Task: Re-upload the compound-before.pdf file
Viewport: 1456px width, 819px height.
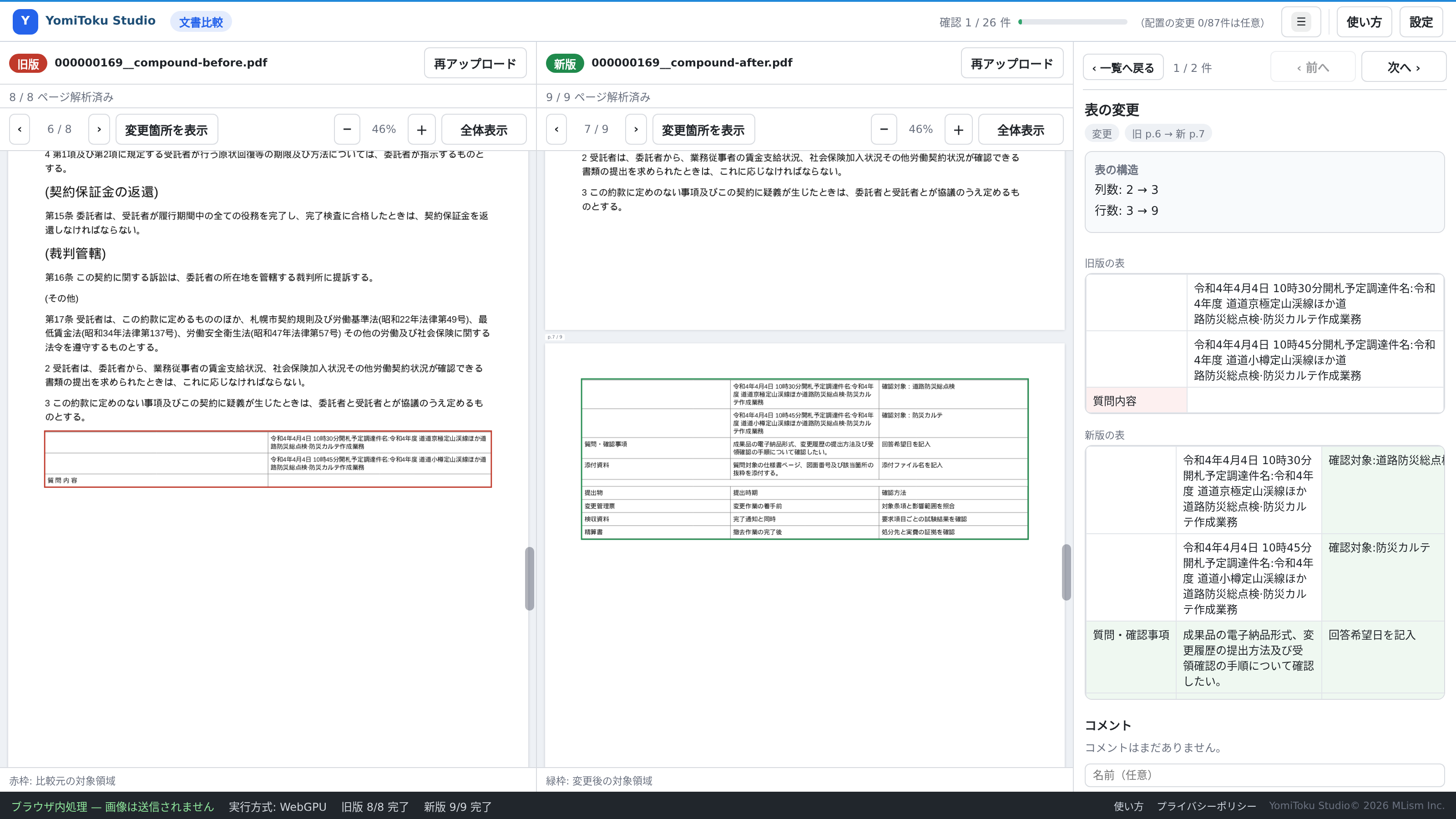Action: (x=475, y=63)
